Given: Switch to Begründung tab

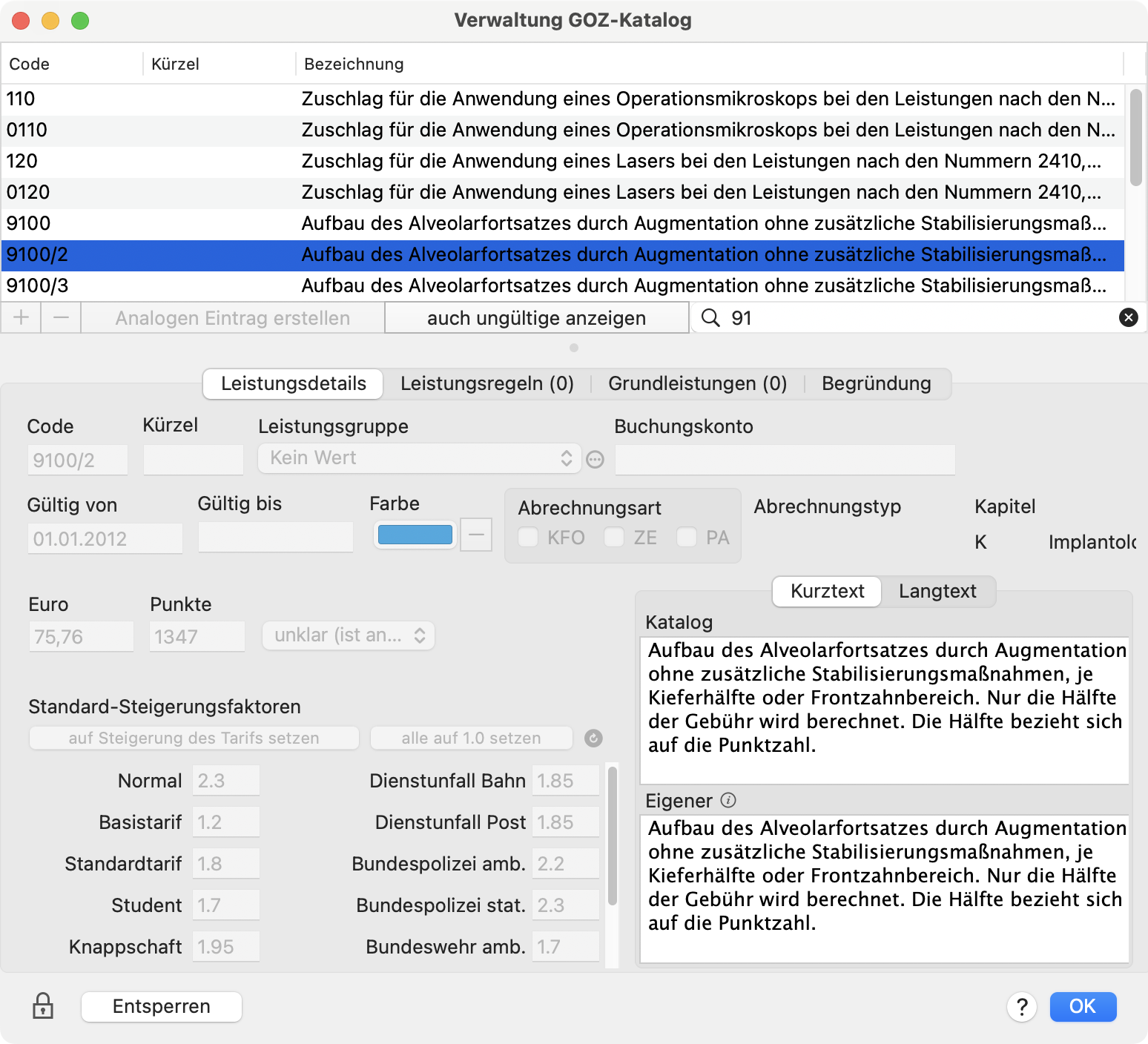Looking at the screenshot, I should (877, 384).
